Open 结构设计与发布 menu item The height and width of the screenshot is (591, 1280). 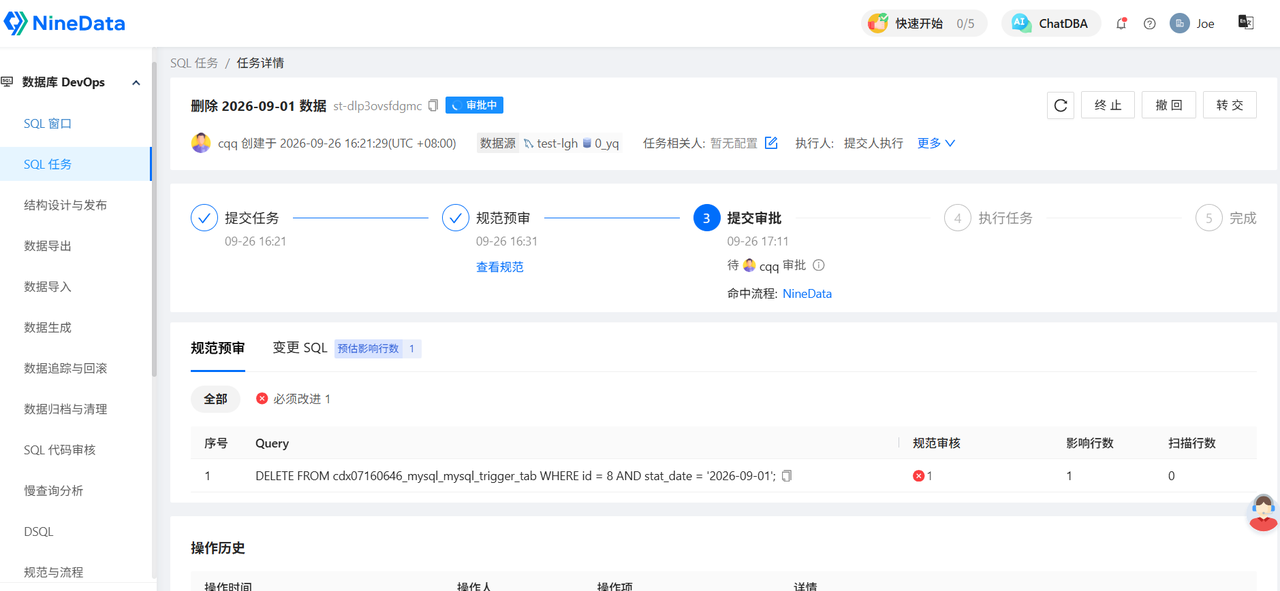click(x=65, y=205)
